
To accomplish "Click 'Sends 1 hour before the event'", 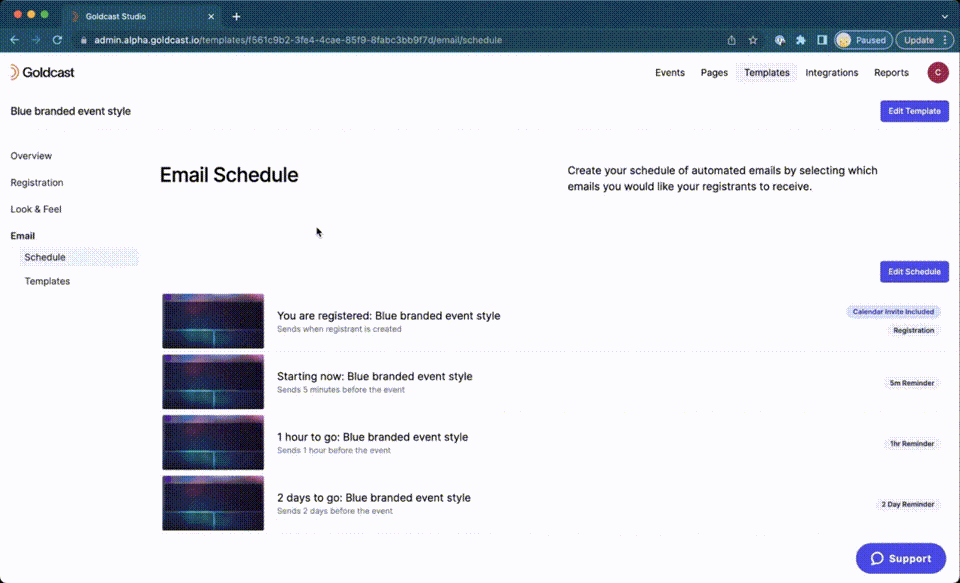I will [334, 450].
